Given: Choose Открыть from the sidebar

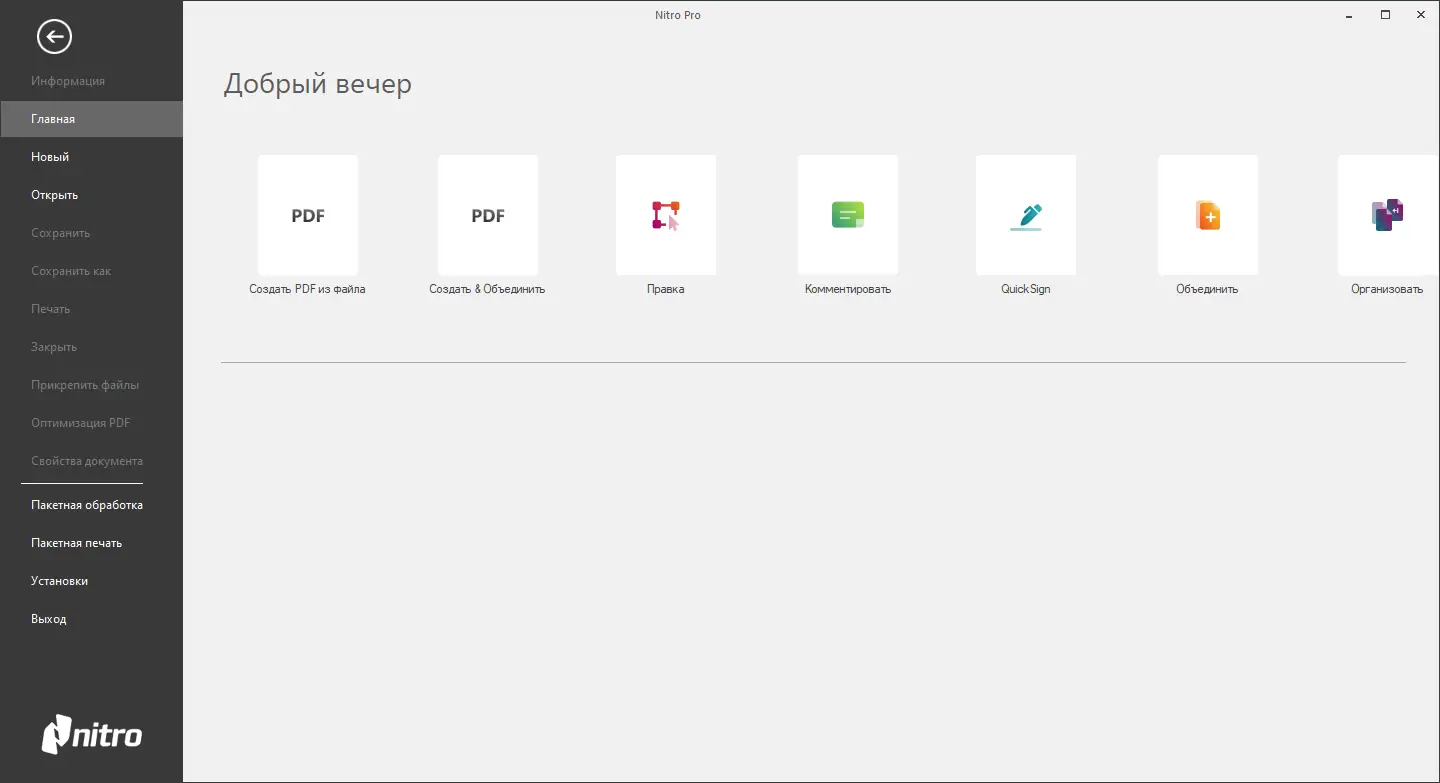Looking at the screenshot, I should point(91,195).
